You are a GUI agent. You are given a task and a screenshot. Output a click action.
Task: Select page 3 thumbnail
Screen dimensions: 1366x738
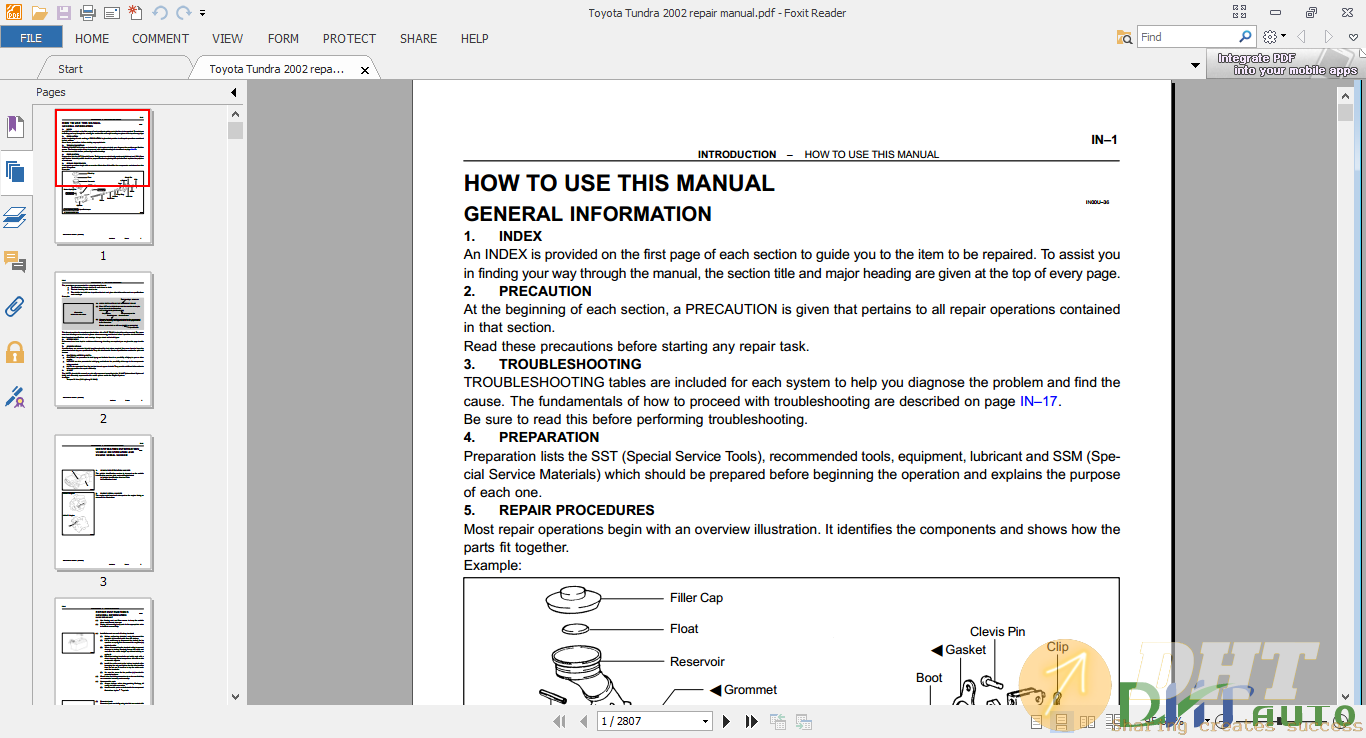click(x=103, y=503)
